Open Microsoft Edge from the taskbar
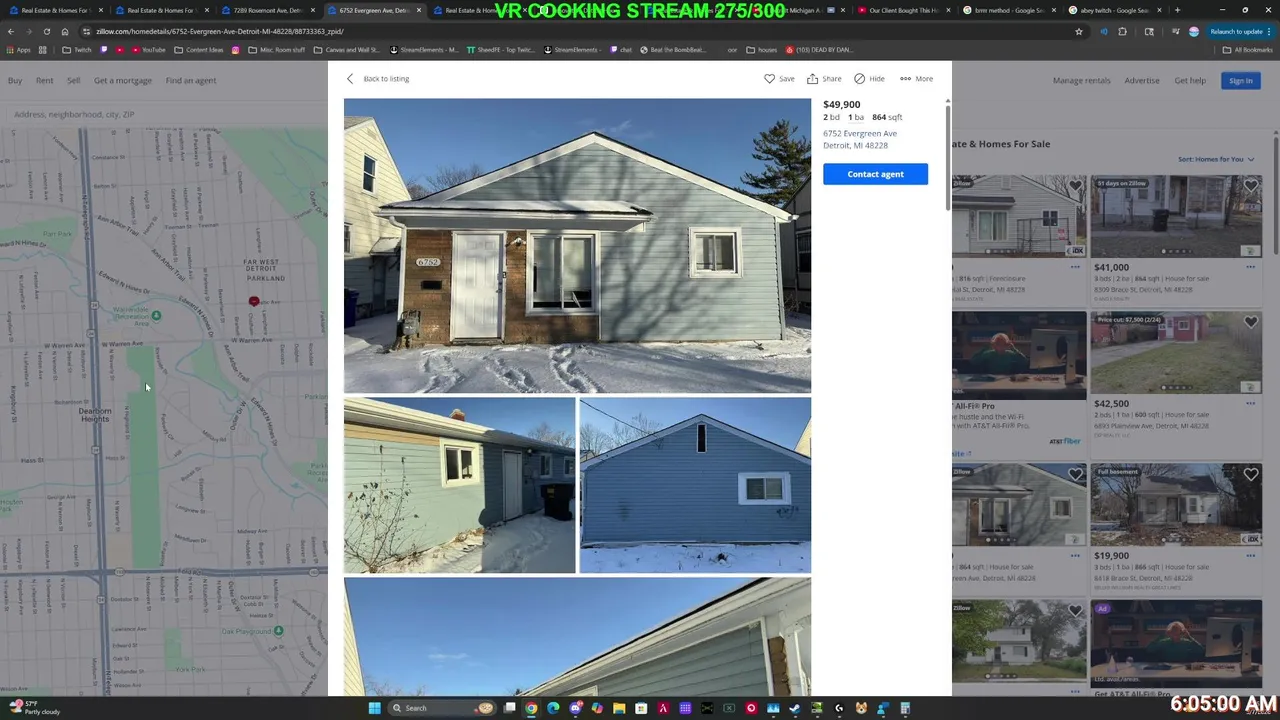 click(x=553, y=708)
